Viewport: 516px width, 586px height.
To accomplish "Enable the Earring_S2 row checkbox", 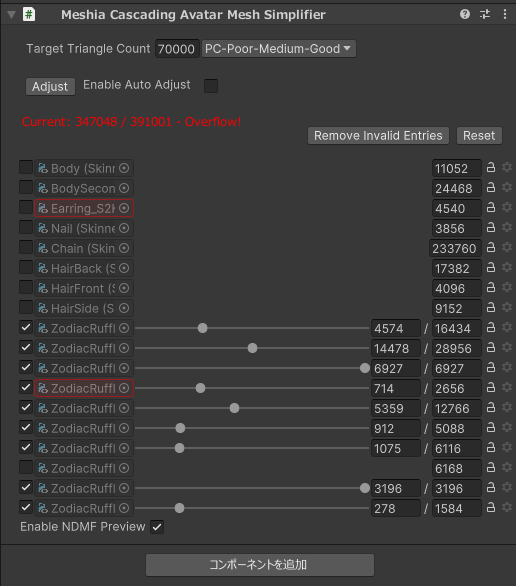I will click(26, 207).
